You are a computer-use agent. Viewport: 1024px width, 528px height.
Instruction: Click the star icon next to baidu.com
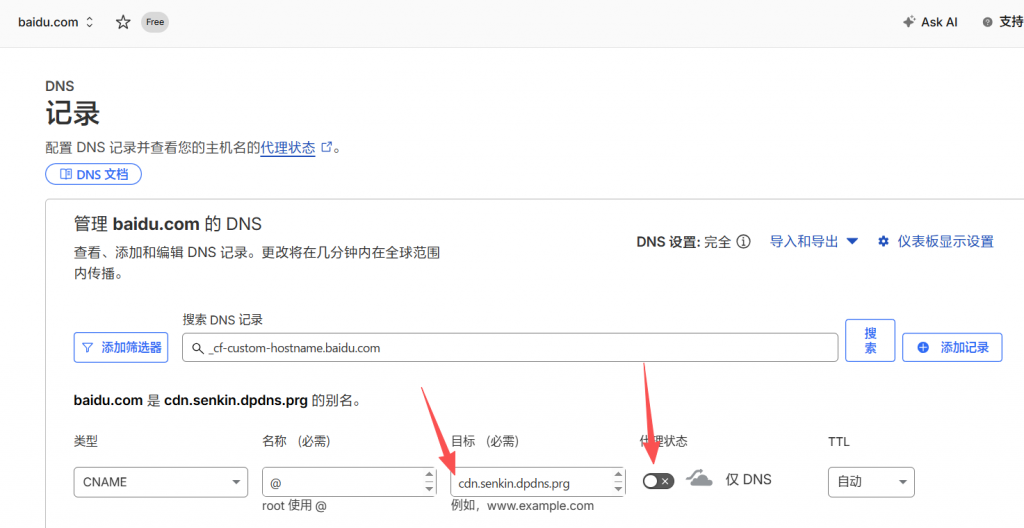pos(123,22)
